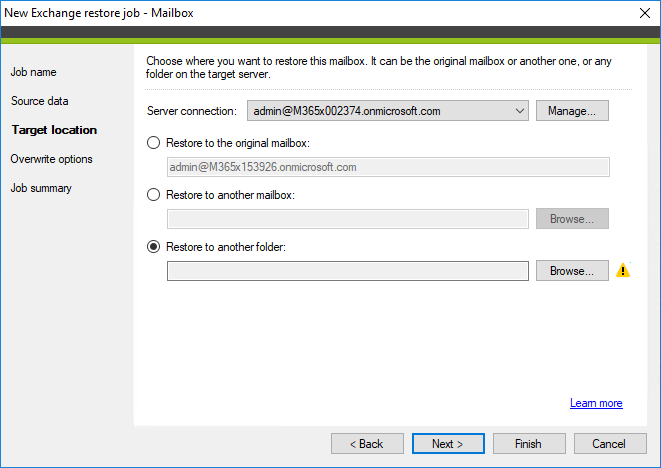The height and width of the screenshot is (468, 661).
Task: Switch to Overwrite options step
Action: click(x=51, y=159)
